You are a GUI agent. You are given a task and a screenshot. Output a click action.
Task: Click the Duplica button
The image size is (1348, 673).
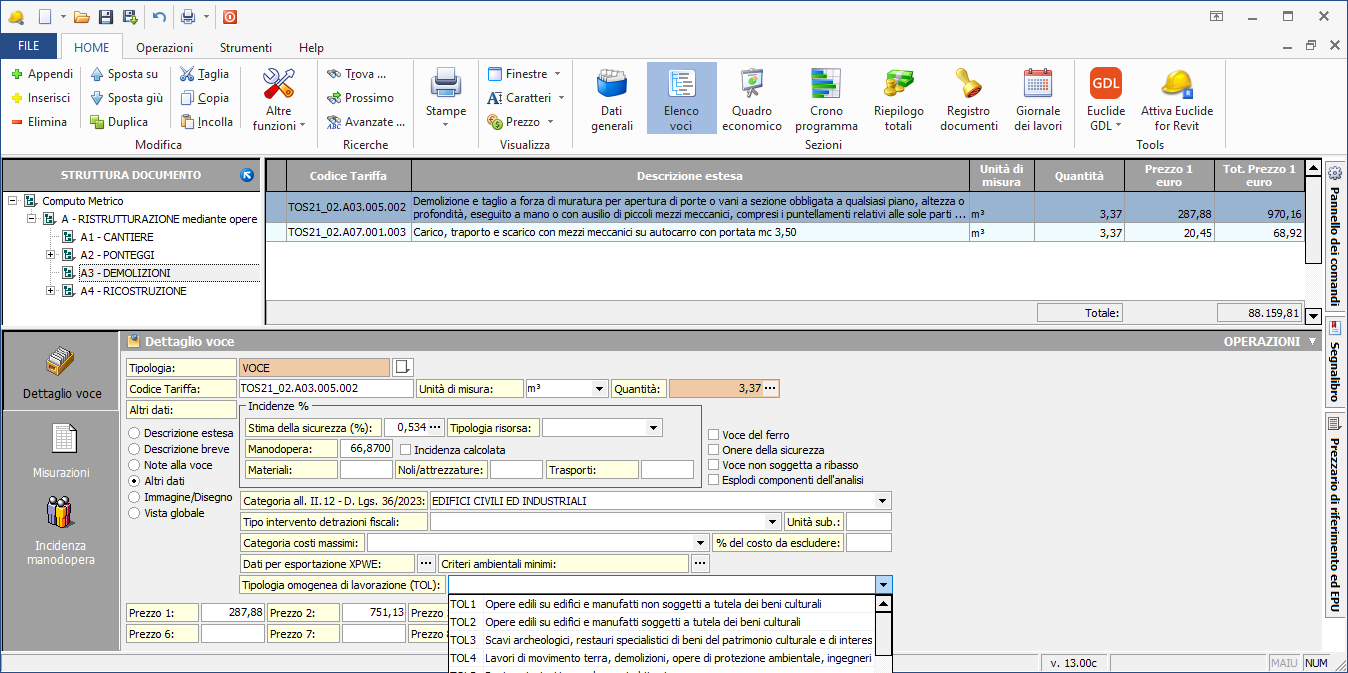tap(118, 122)
